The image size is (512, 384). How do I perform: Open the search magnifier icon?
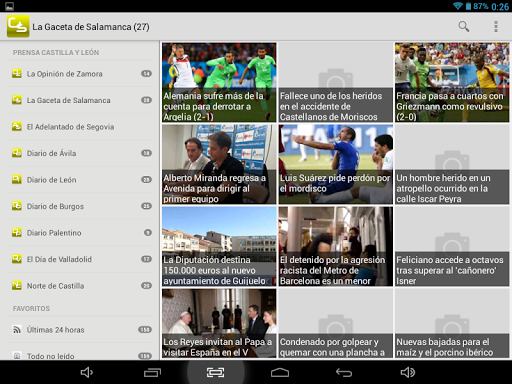click(464, 26)
